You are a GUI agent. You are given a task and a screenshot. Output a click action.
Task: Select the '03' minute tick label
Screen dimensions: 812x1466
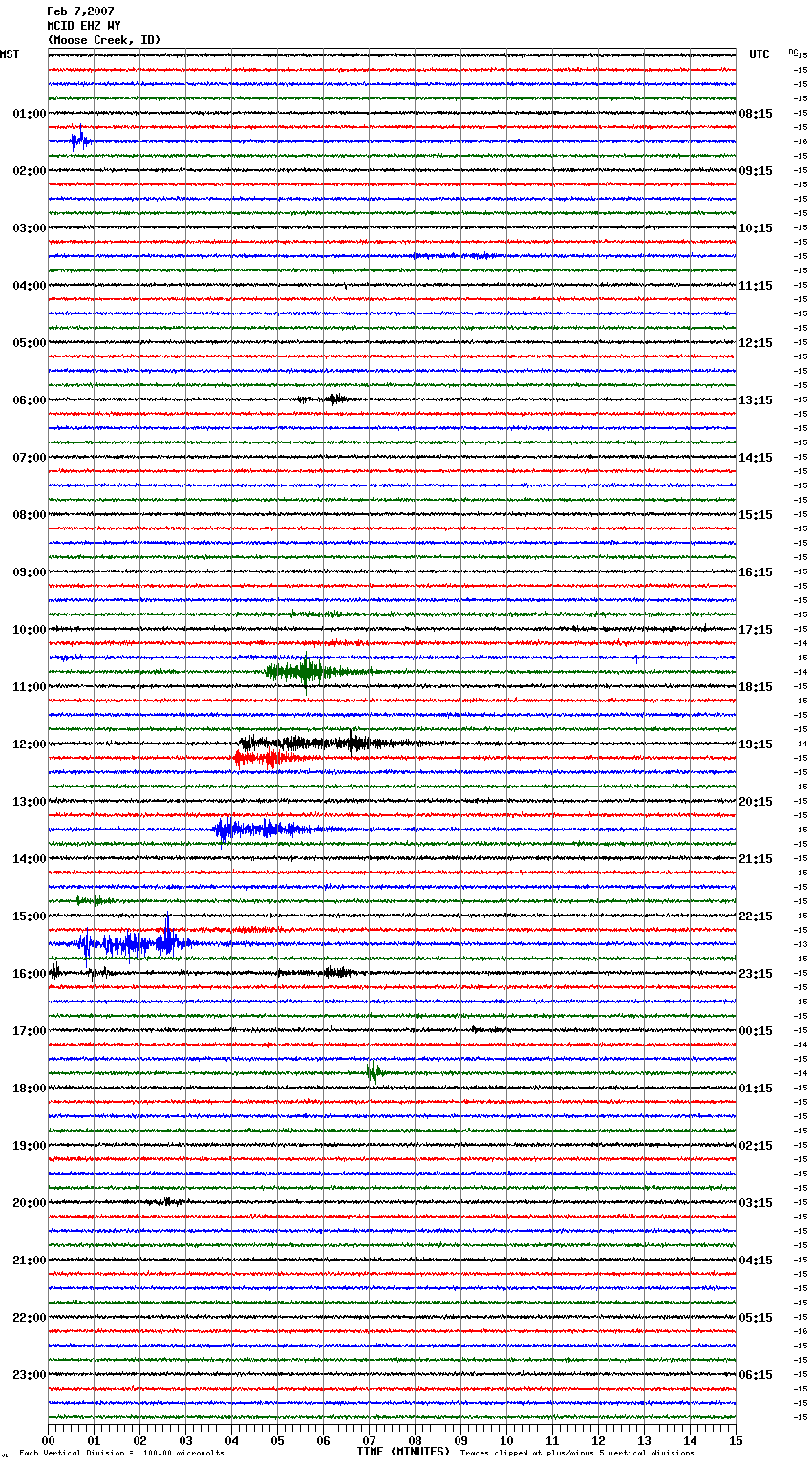[x=185, y=1440]
